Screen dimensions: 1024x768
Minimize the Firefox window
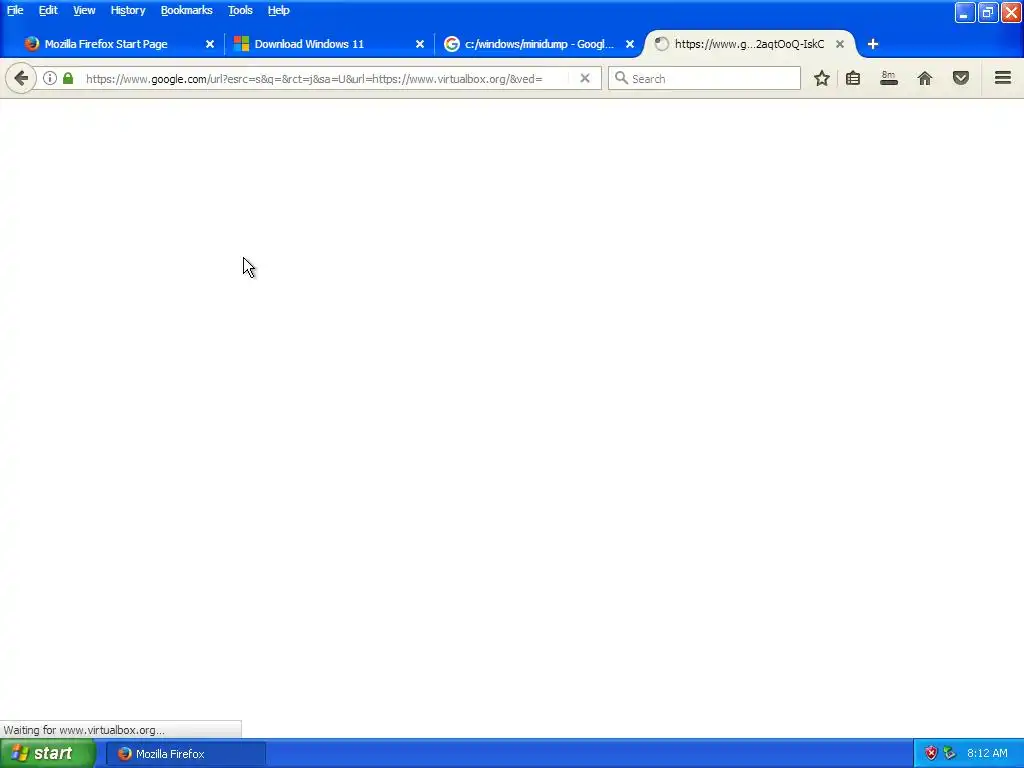965,12
